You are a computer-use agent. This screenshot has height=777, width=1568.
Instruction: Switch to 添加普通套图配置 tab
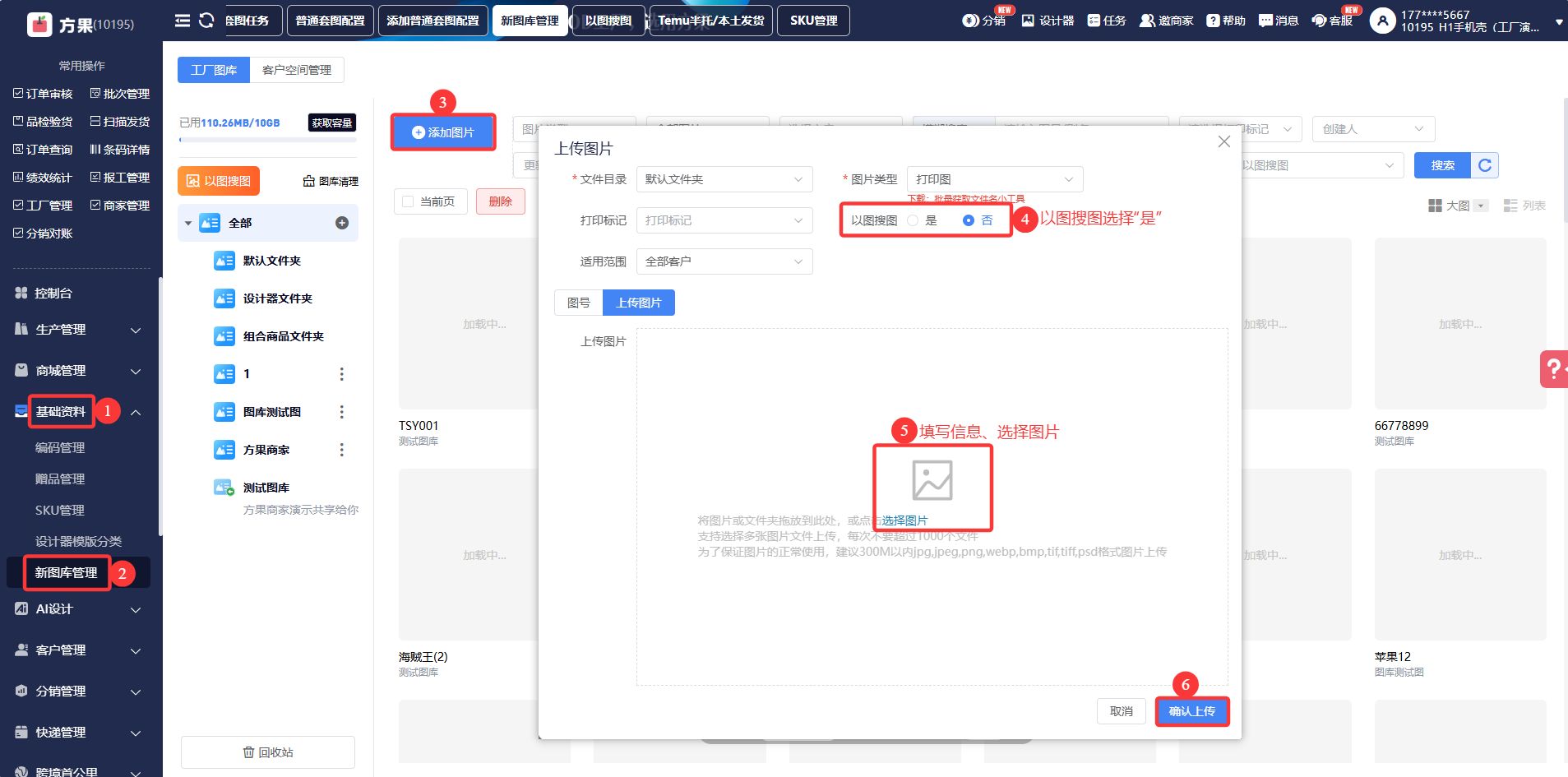[x=433, y=21]
